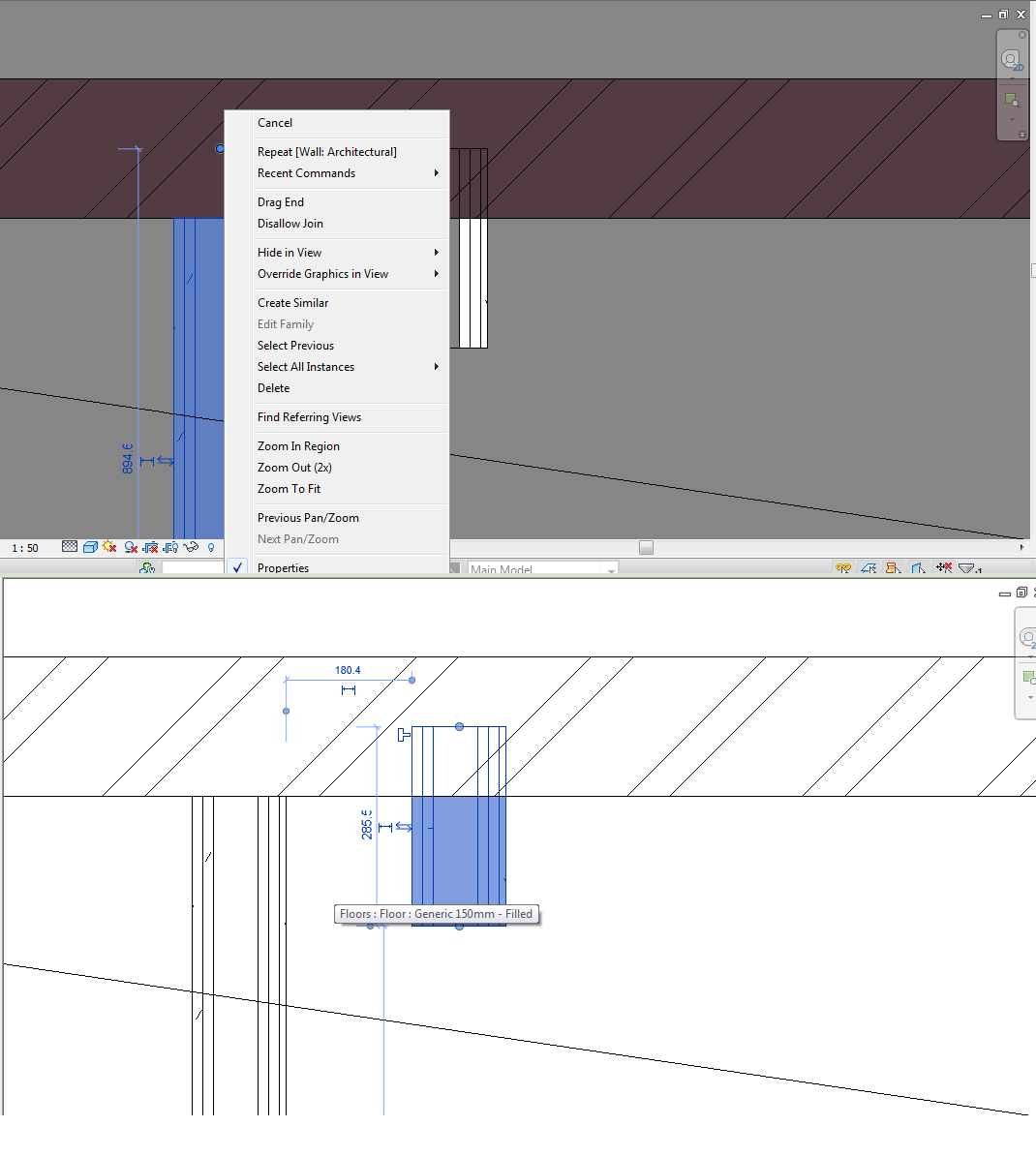This screenshot has width=1036, height=1157.
Task: Click Zoom In Region tool in upper navigation bar
Action: point(1012,100)
